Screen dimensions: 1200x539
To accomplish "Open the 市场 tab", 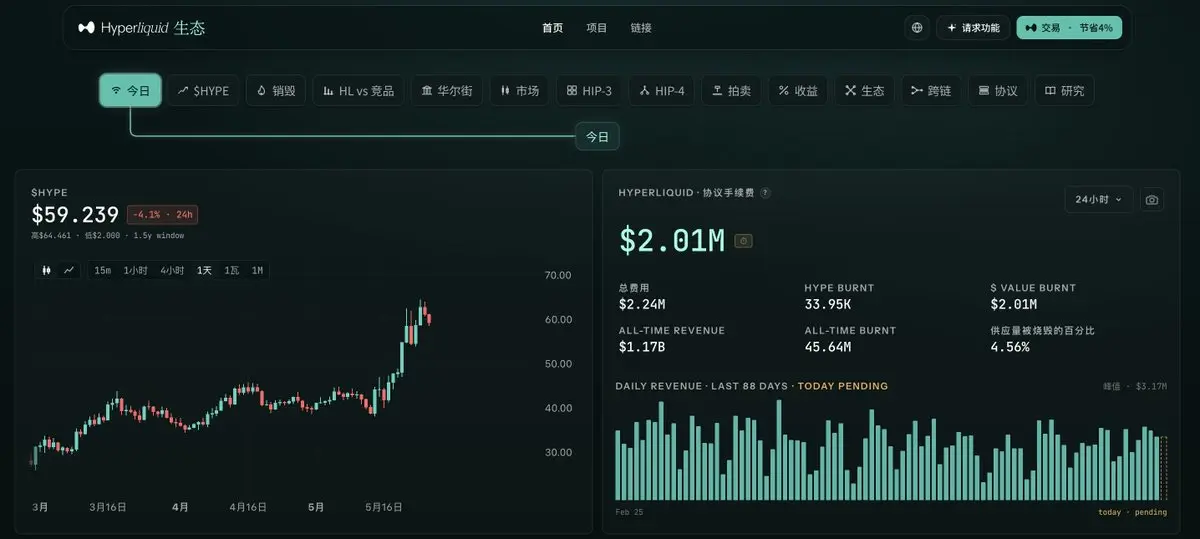I will [x=520, y=90].
